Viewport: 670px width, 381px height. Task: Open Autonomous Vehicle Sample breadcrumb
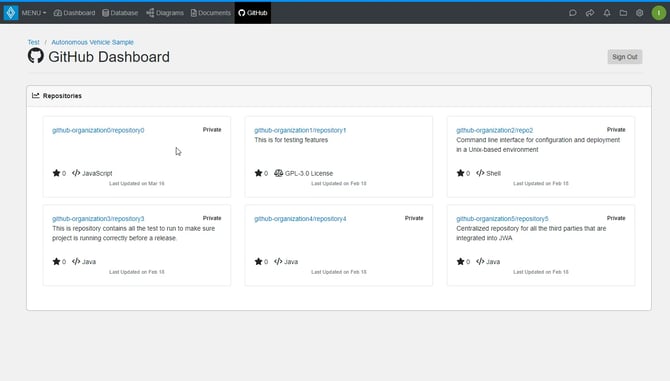tap(92, 42)
